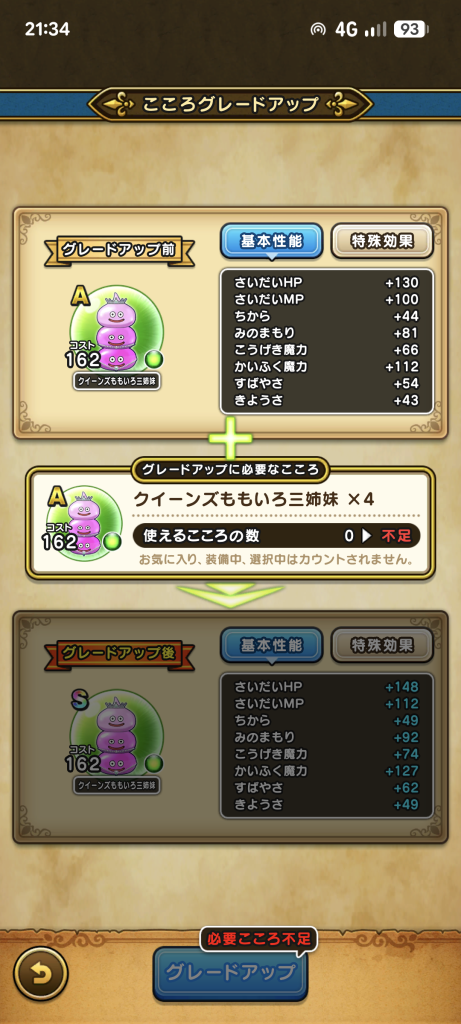Tap the pre-upgrade stats list panel
The height and width of the screenshot is (1024, 461).
coord(326,341)
